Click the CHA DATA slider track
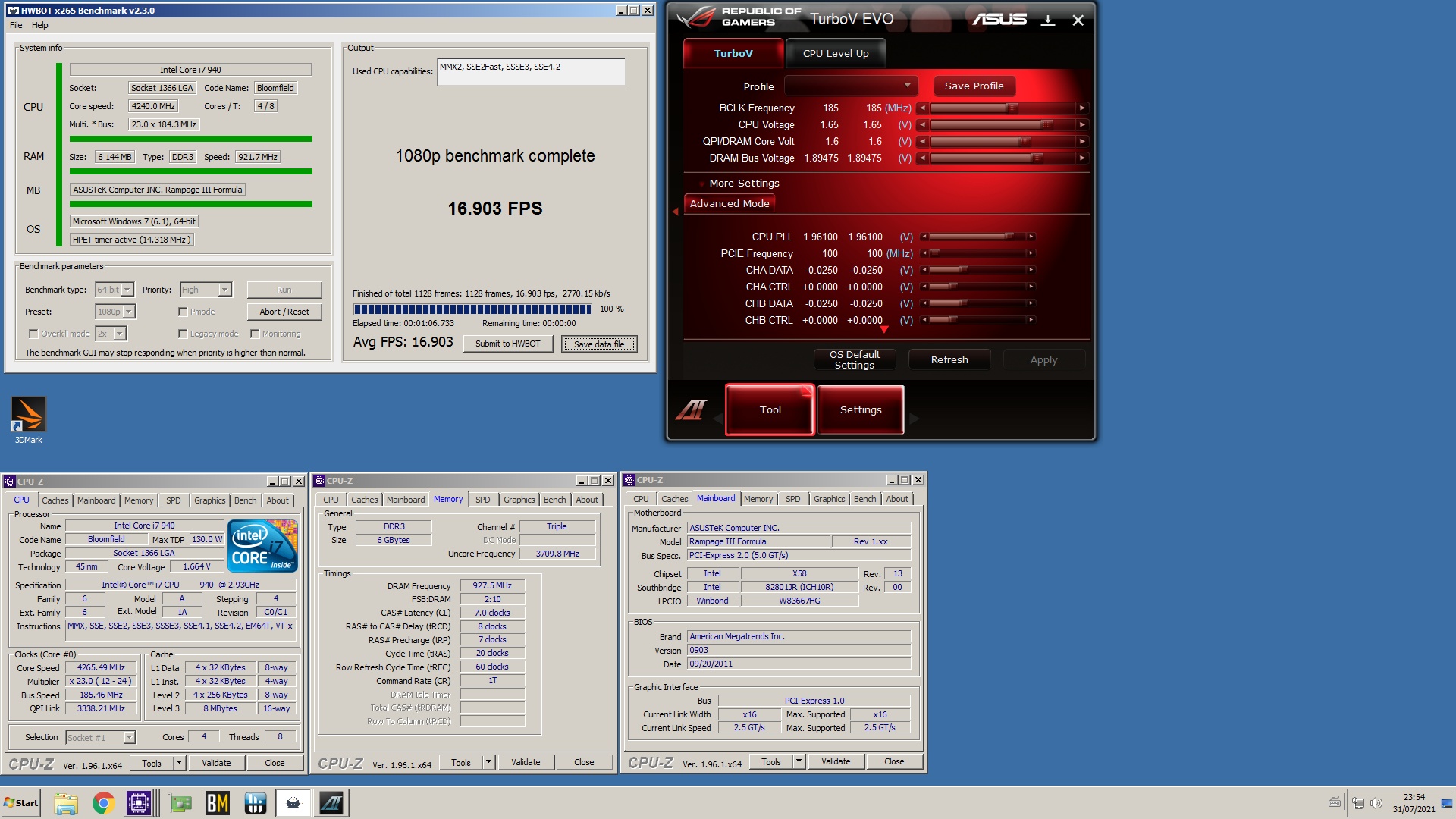1456x819 pixels. pyautogui.click(x=977, y=271)
